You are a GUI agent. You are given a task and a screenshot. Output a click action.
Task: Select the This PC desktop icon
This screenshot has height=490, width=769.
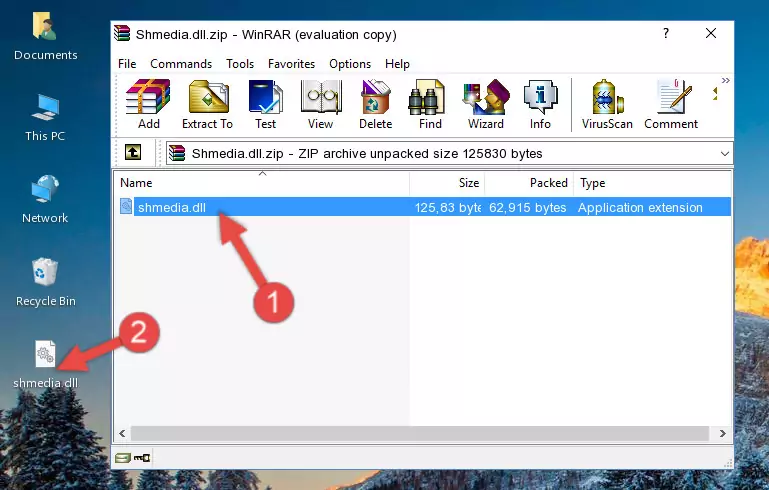pyautogui.click(x=45, y=118)
